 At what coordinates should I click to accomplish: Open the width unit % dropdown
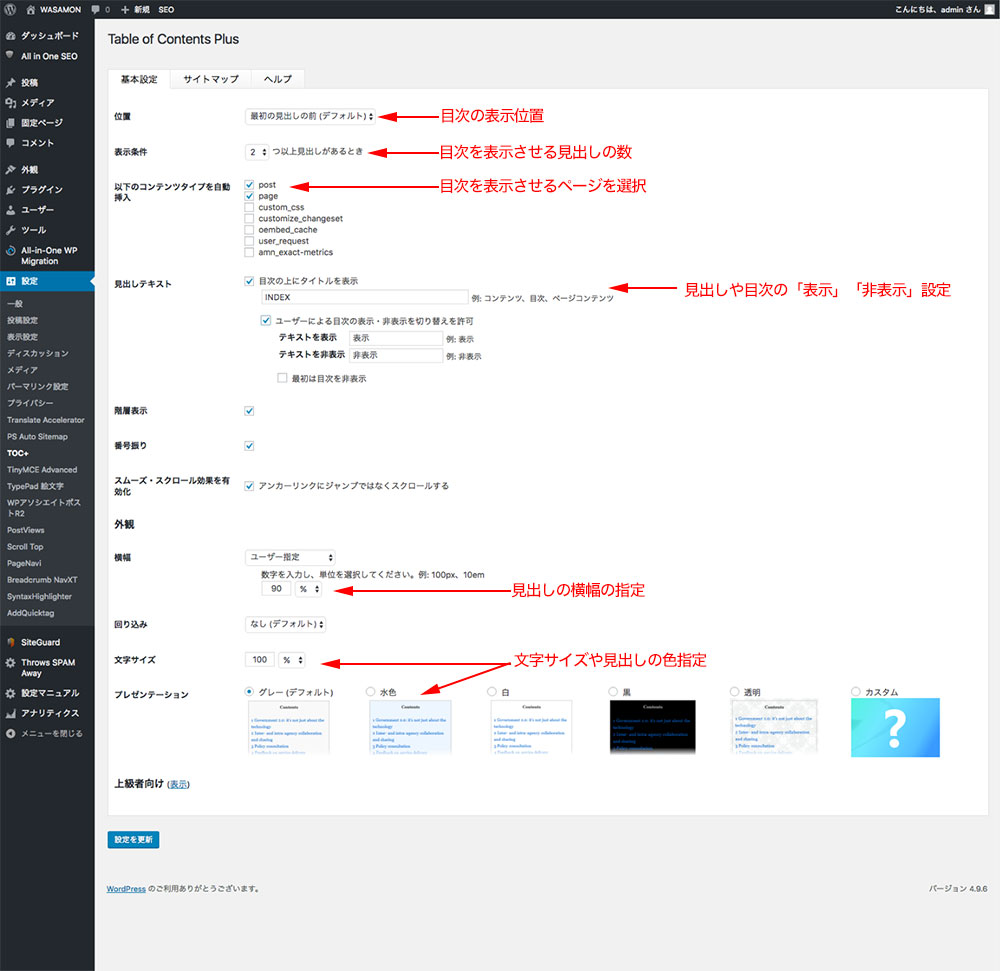point(308,588)
